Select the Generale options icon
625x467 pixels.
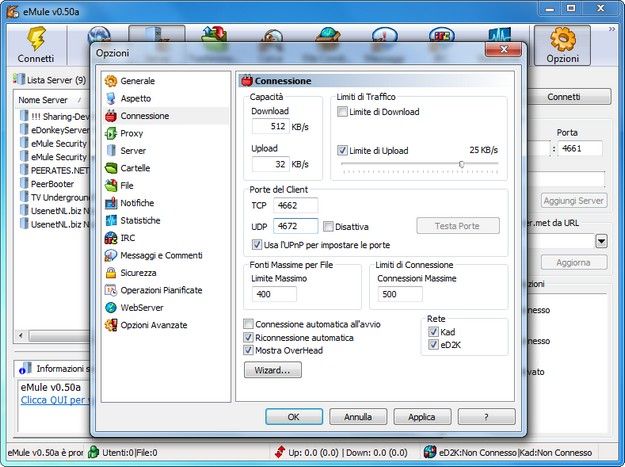click(x=111, y=81)
